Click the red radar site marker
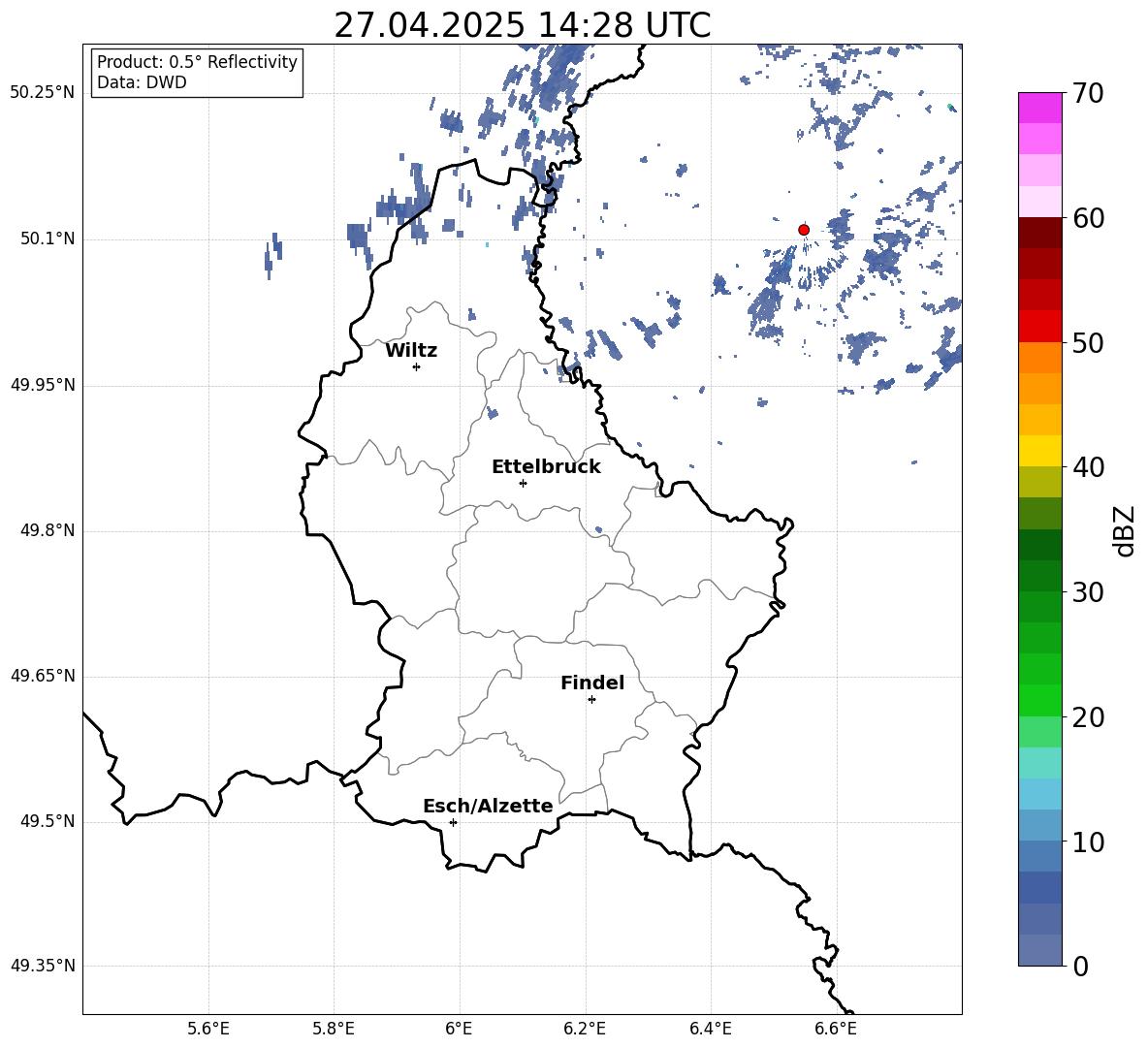 [x=804, y=230]
